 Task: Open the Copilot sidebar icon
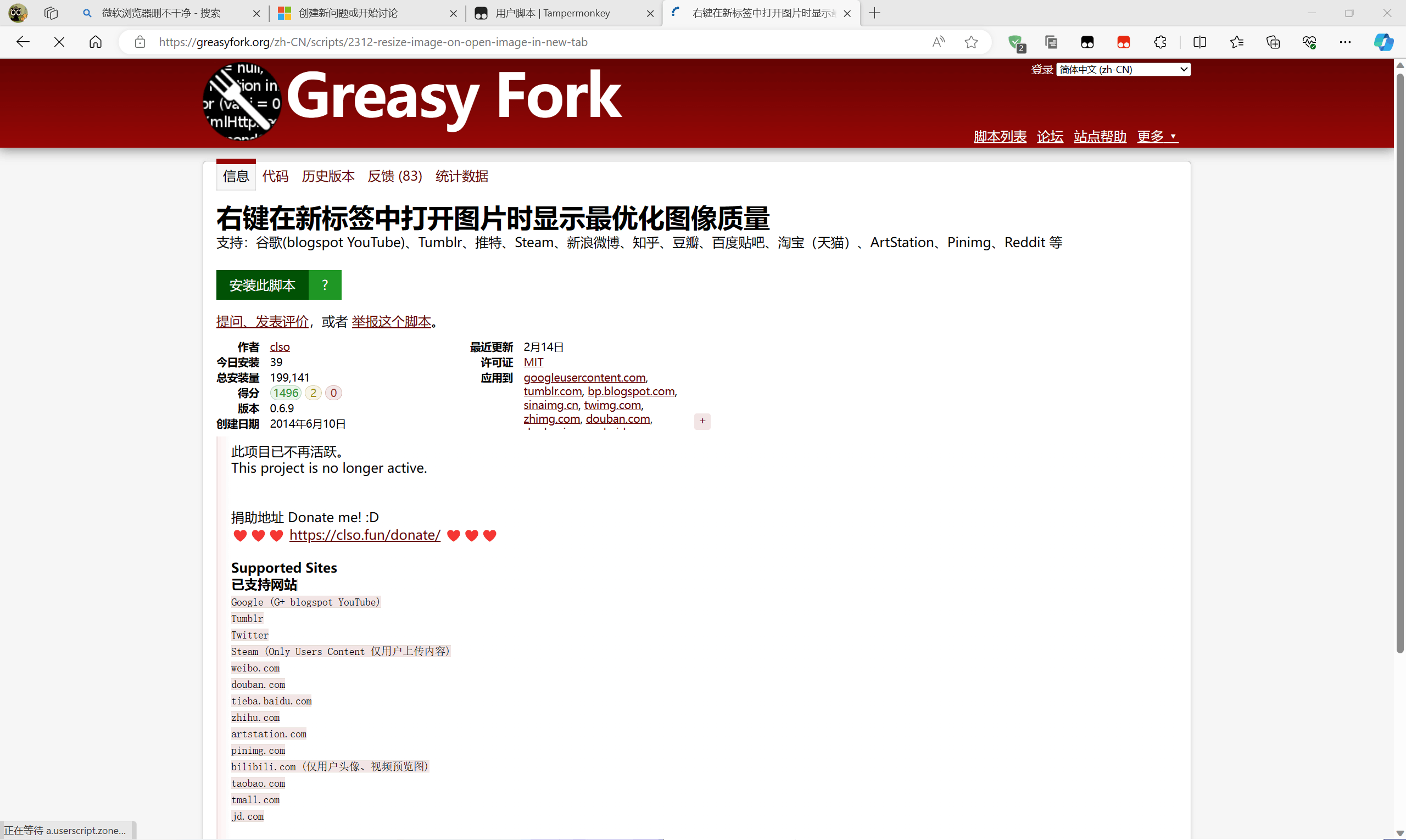tap(1383, 42)
